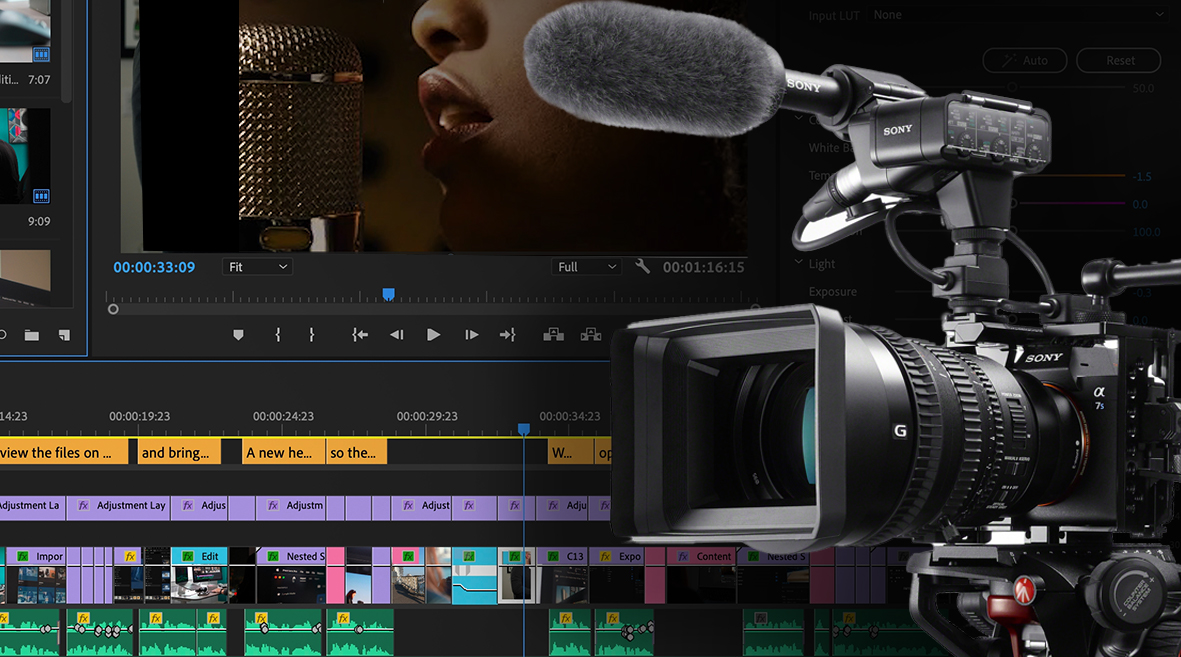
Task: Click the Go to Out point icon
Action: [x=508, y=335]
